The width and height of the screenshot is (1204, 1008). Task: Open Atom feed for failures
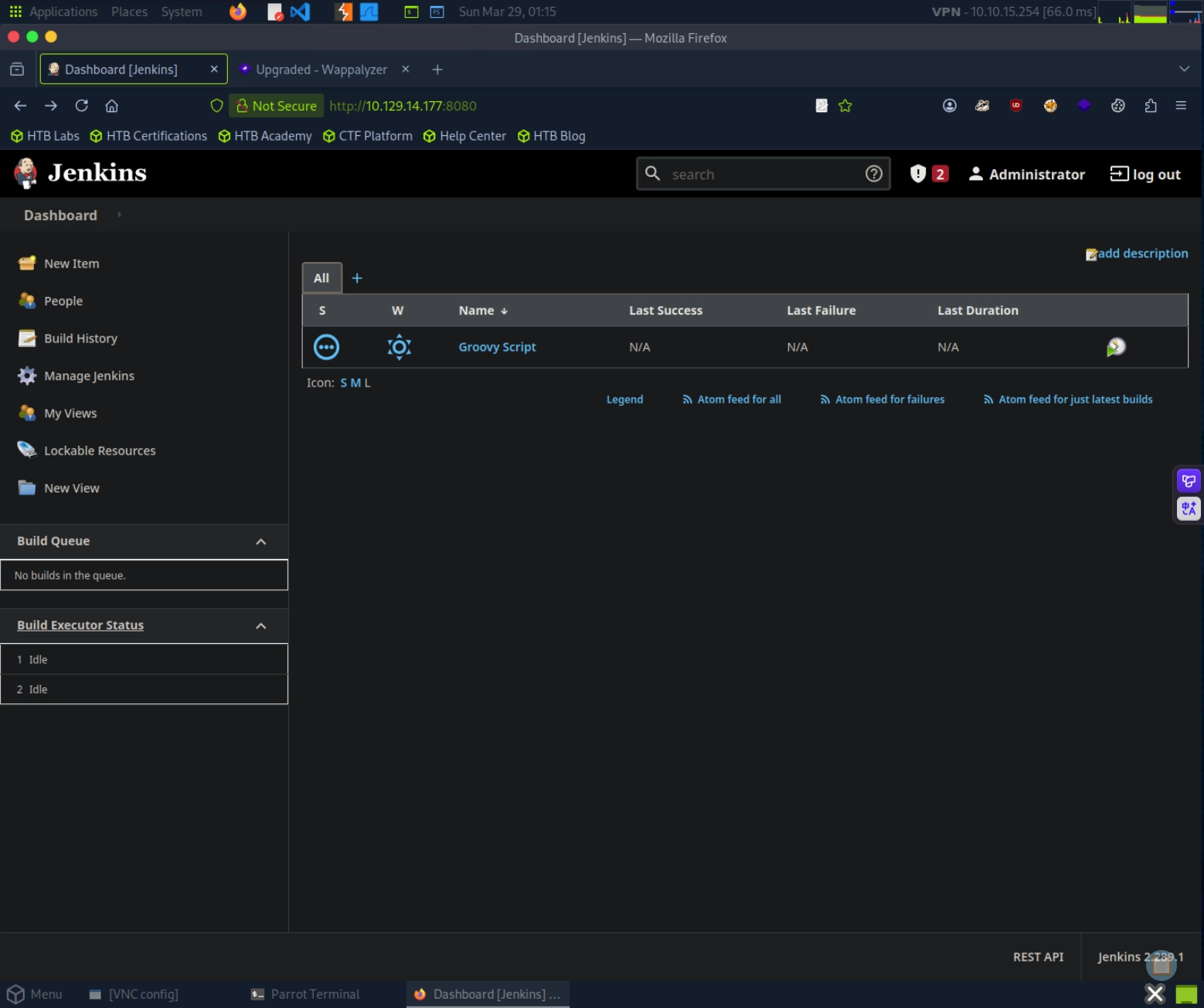tap(883, 400)
